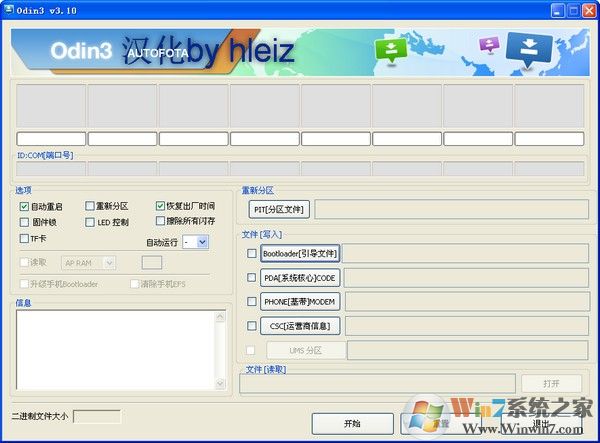Click the purple upload banner icon

coord(489,44)
